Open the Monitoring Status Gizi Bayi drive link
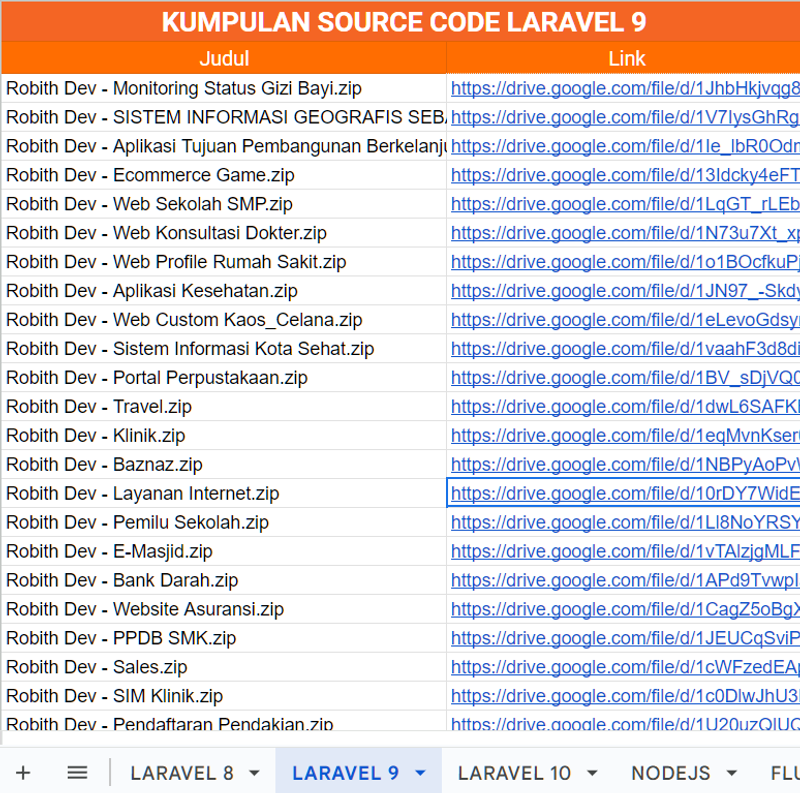 (x=620, y=88)
